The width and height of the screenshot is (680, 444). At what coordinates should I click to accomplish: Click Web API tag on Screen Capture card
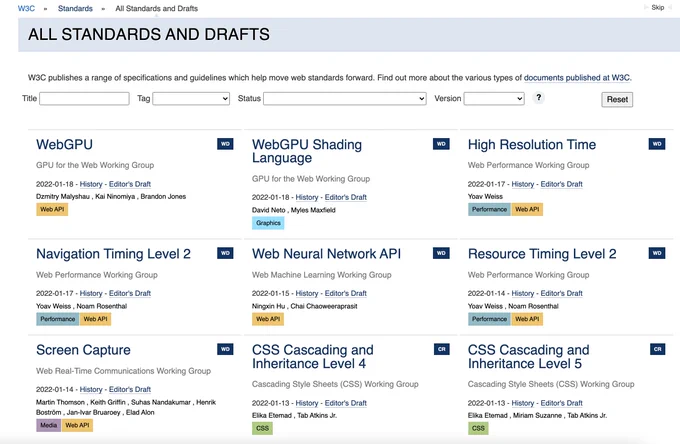click(77, 425)
